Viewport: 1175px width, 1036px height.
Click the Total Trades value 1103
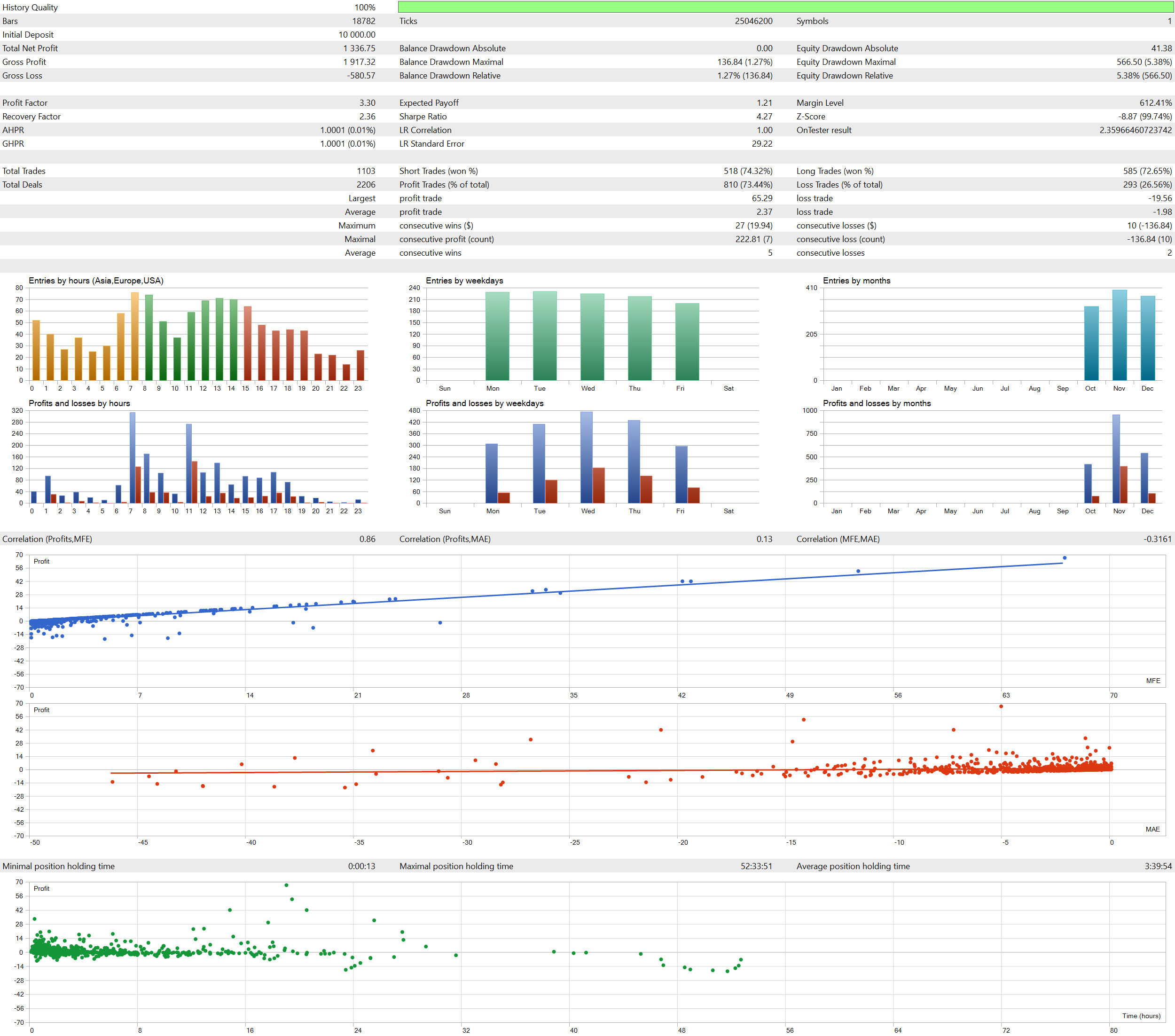pos(366,171)
